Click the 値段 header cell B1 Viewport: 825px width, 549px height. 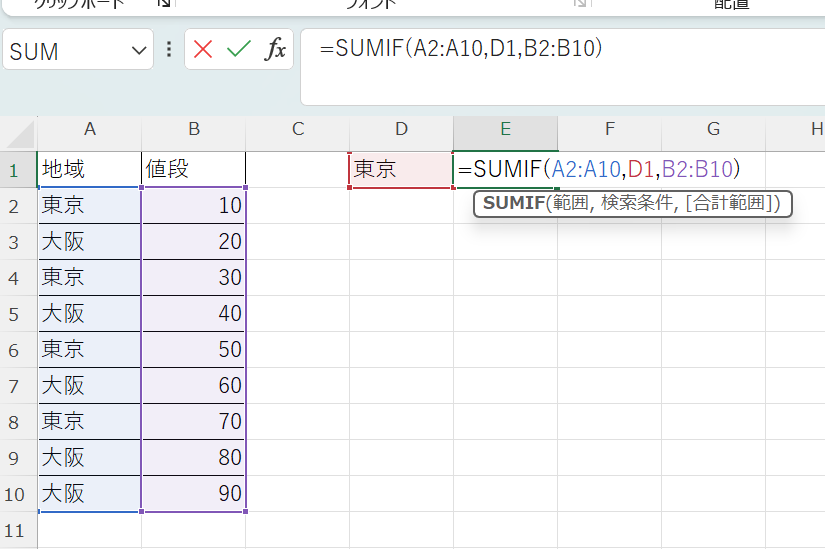pos(193,170)
